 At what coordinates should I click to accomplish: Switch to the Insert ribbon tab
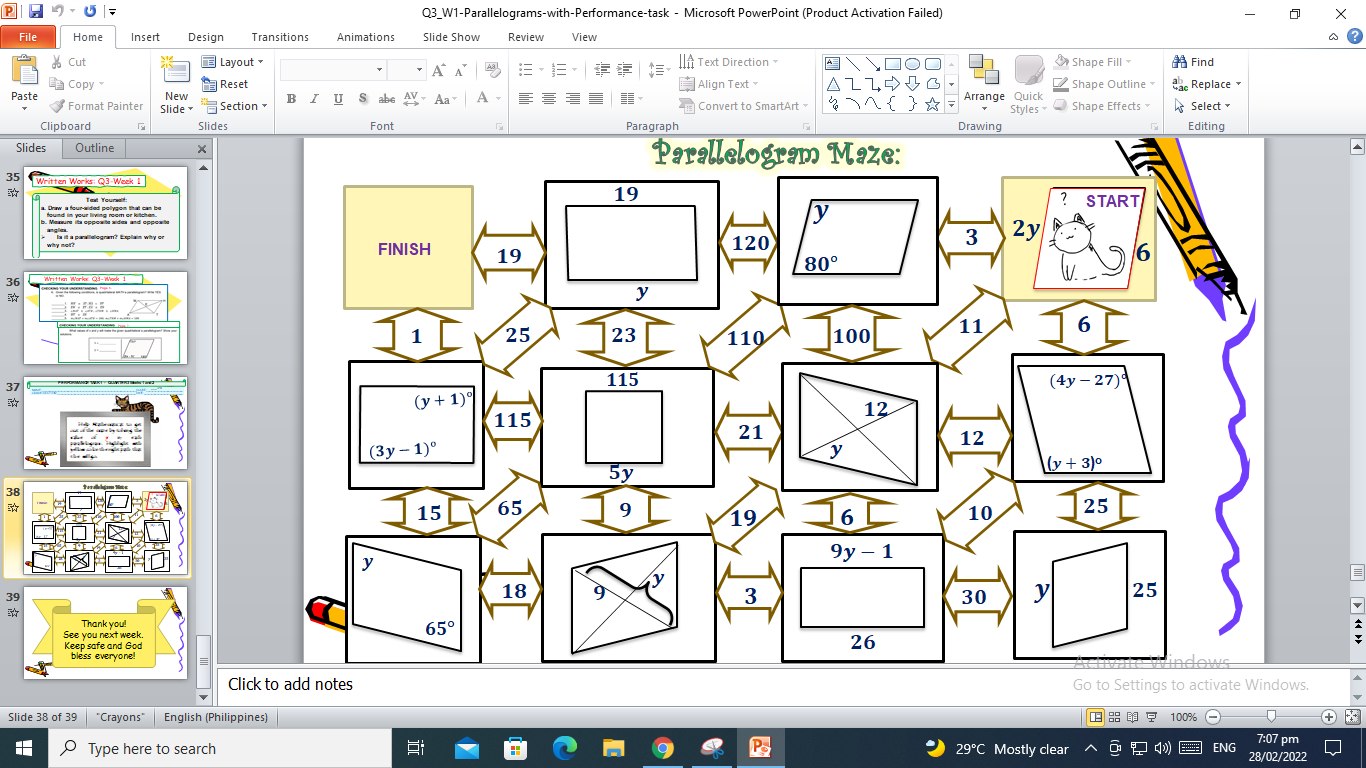(x=145, y=36)
